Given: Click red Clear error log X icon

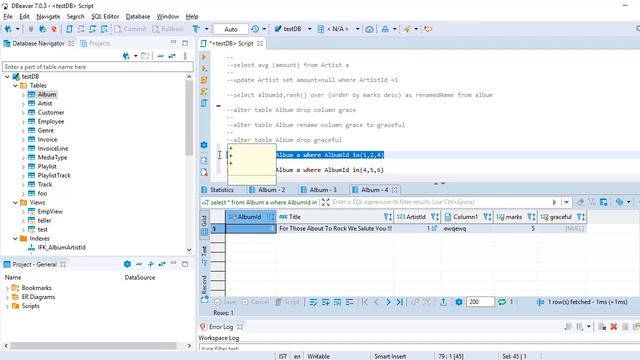Looking at the screenshot, I should 613,327.
